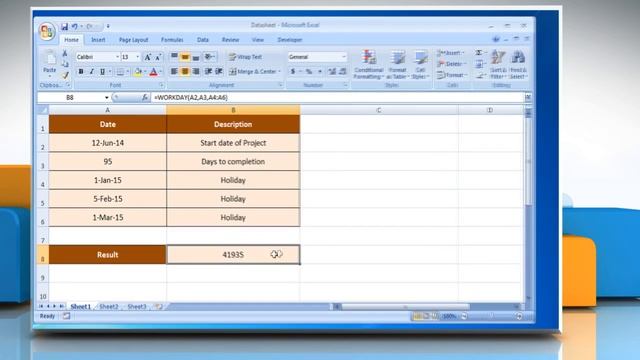Switch to the Page Layout tab
Image resolution: width=640 pixels, height=360 pixels.
[133, 40]
